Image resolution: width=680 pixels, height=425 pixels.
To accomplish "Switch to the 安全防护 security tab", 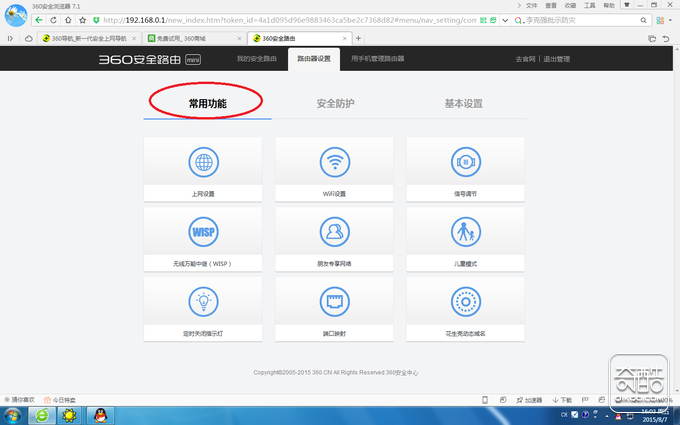I will tap(335, 103).
